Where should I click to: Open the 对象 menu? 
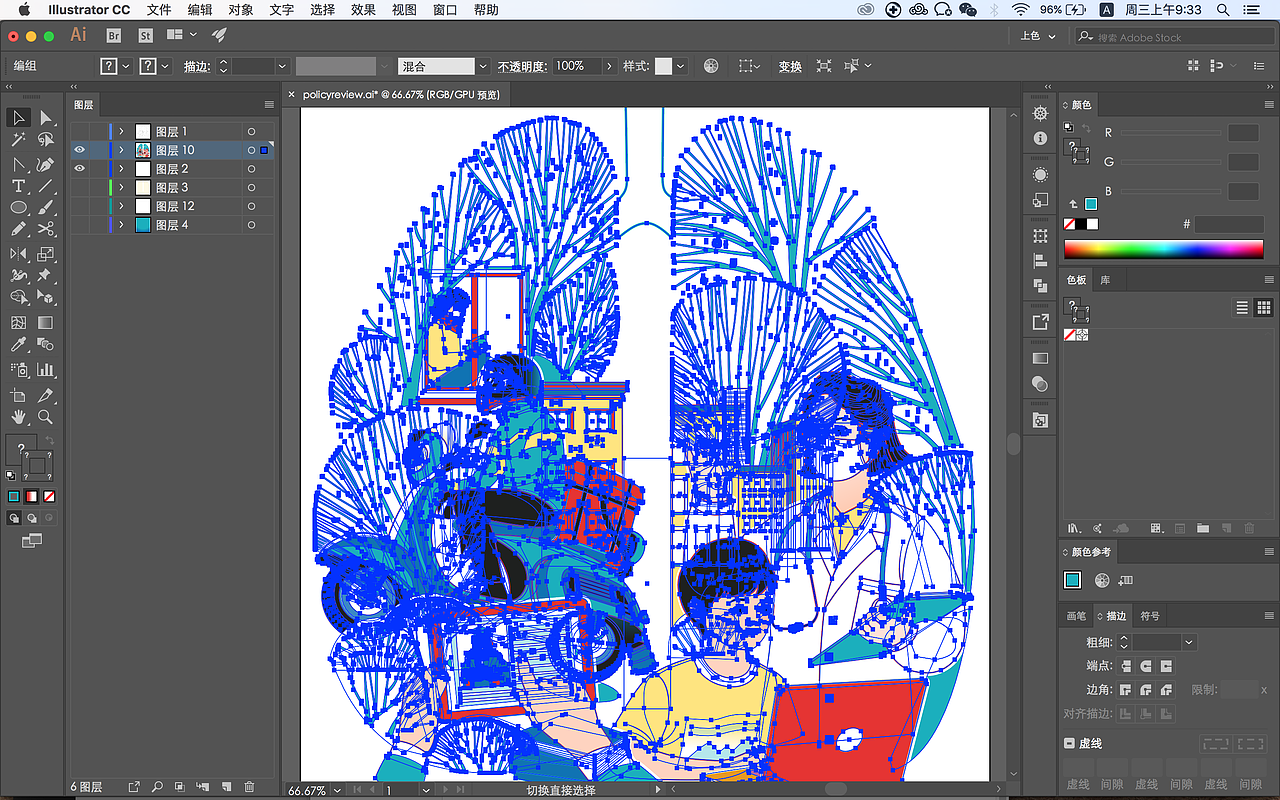[241, 10]
